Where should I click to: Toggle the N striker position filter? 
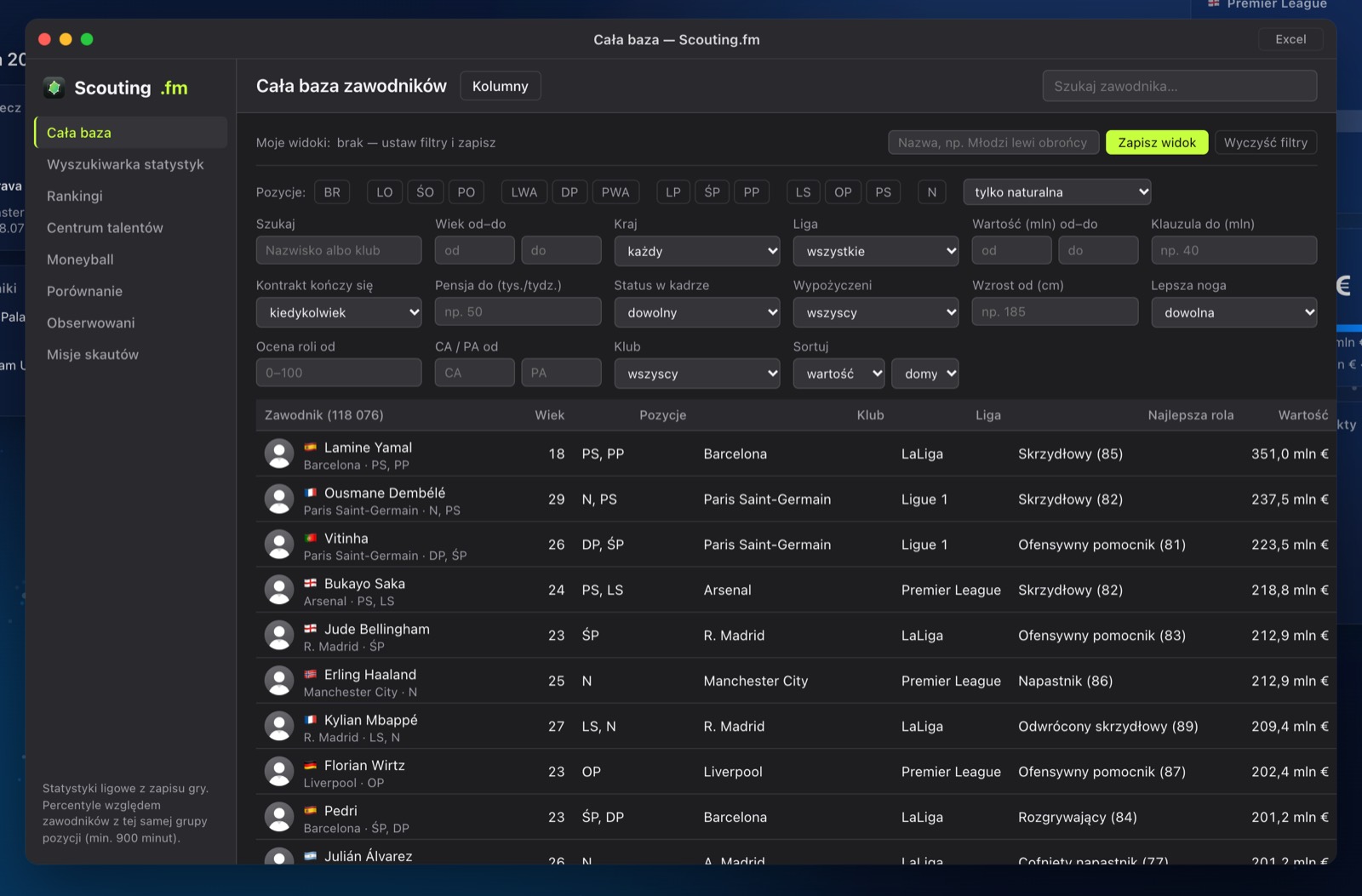[x=932, y=192]
